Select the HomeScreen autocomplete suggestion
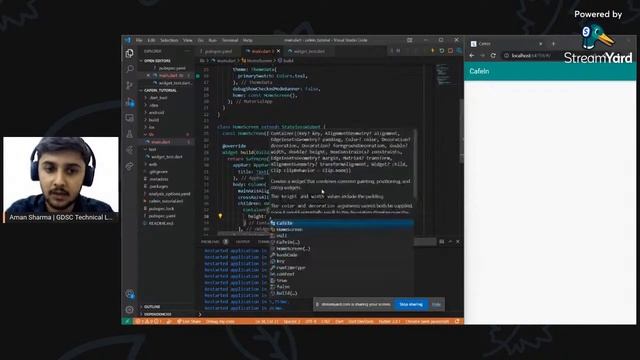 point(342,229)
